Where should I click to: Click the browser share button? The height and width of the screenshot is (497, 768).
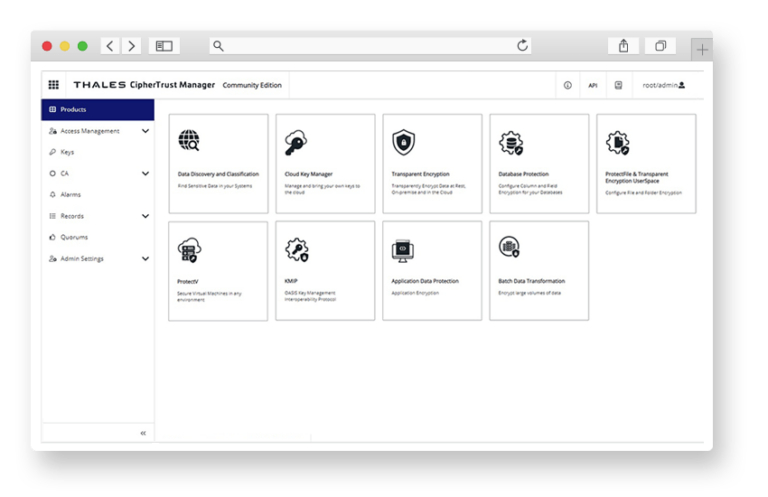(x=623, y=46)
